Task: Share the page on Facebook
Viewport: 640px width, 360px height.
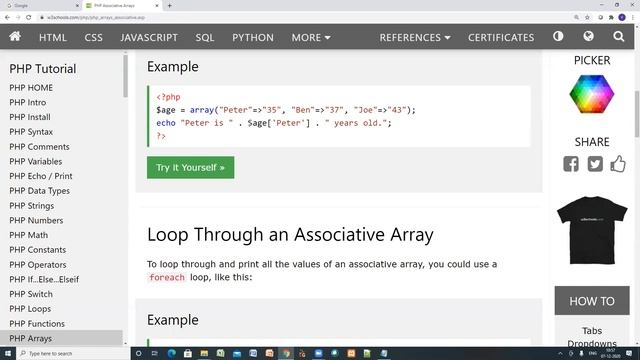Action: click(571, 164)
